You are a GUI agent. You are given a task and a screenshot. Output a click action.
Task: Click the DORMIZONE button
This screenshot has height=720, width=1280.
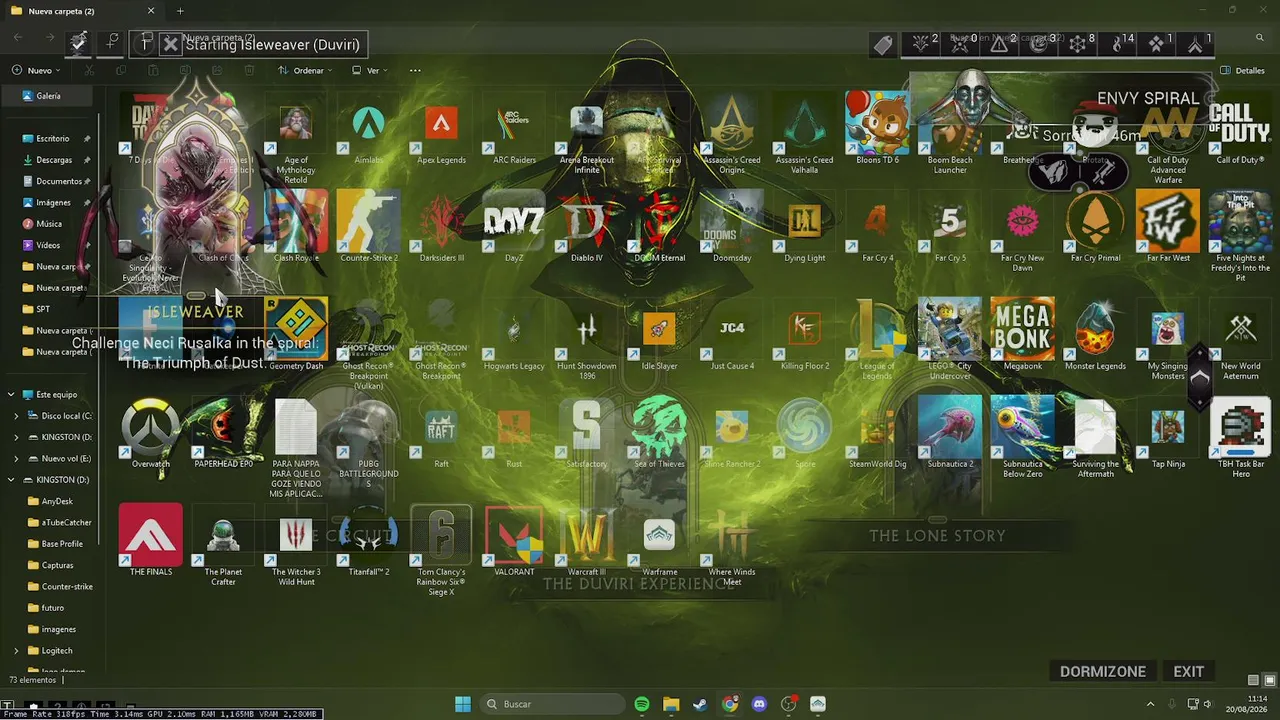click(1103, 672)
